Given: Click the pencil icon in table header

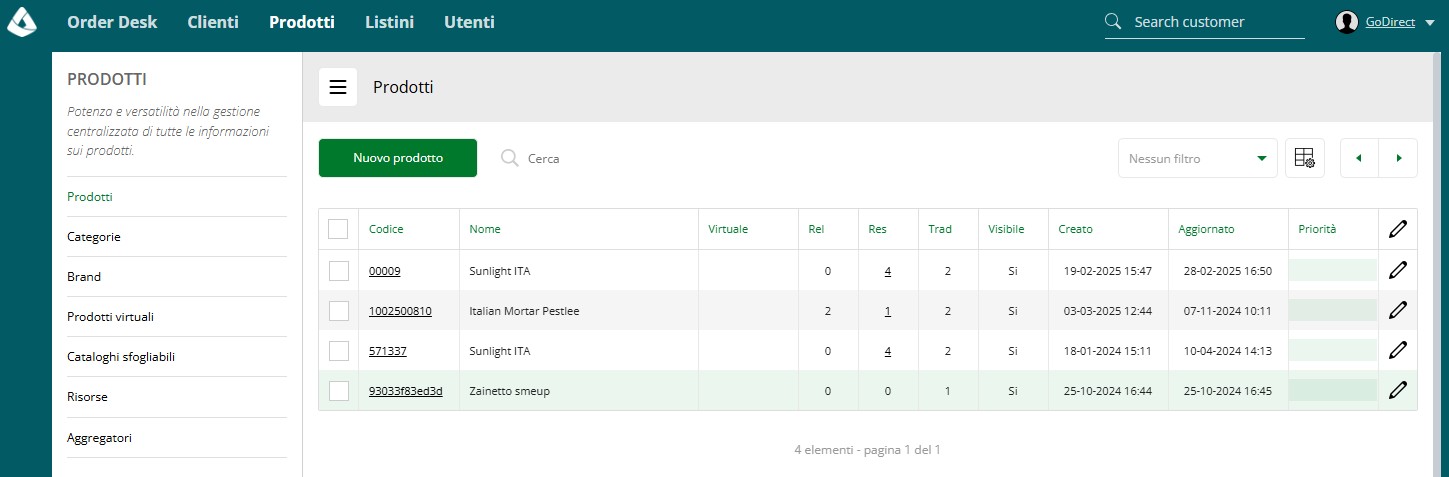Looking at the screenshot, I should click(x=1398, y=229).
